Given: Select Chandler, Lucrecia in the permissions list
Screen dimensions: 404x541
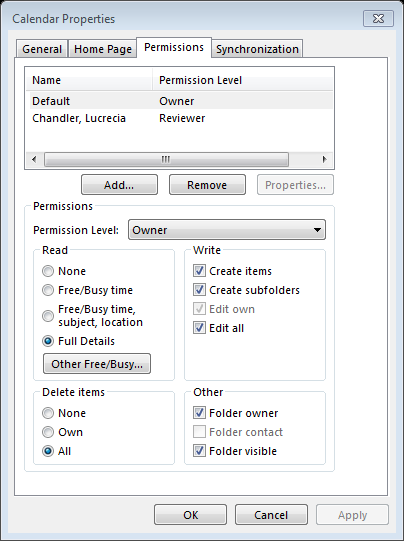Looking at the screenshot, I should tap(179, 118).
